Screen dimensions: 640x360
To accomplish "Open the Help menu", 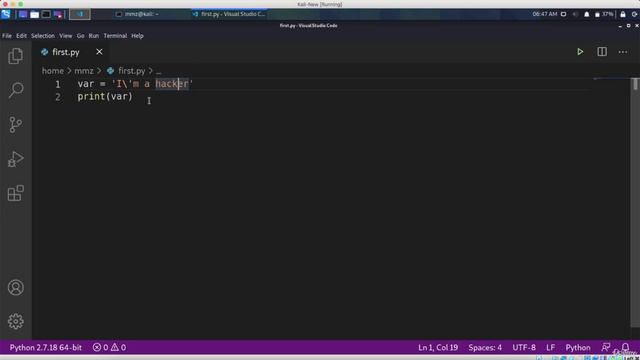I will point(137,36).
